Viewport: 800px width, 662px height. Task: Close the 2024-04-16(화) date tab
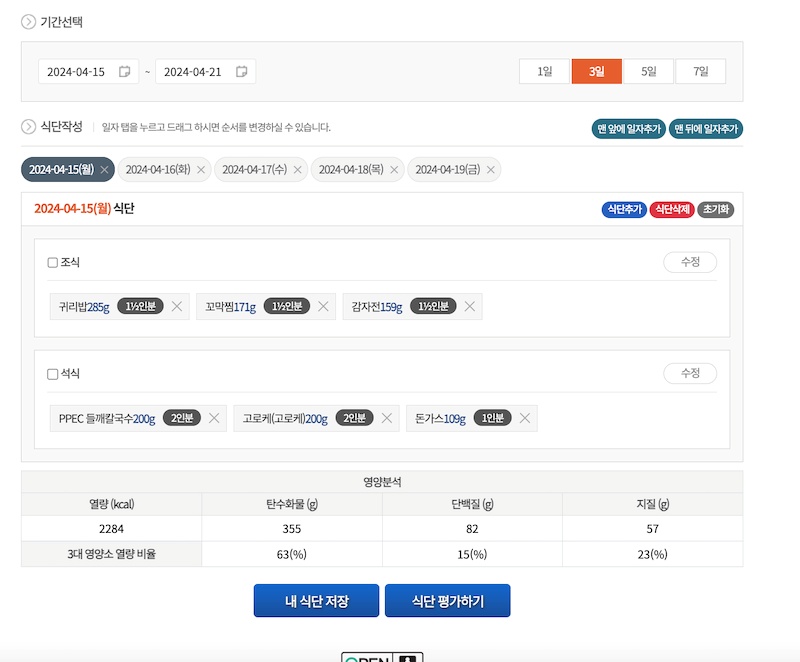click(201, 170)
